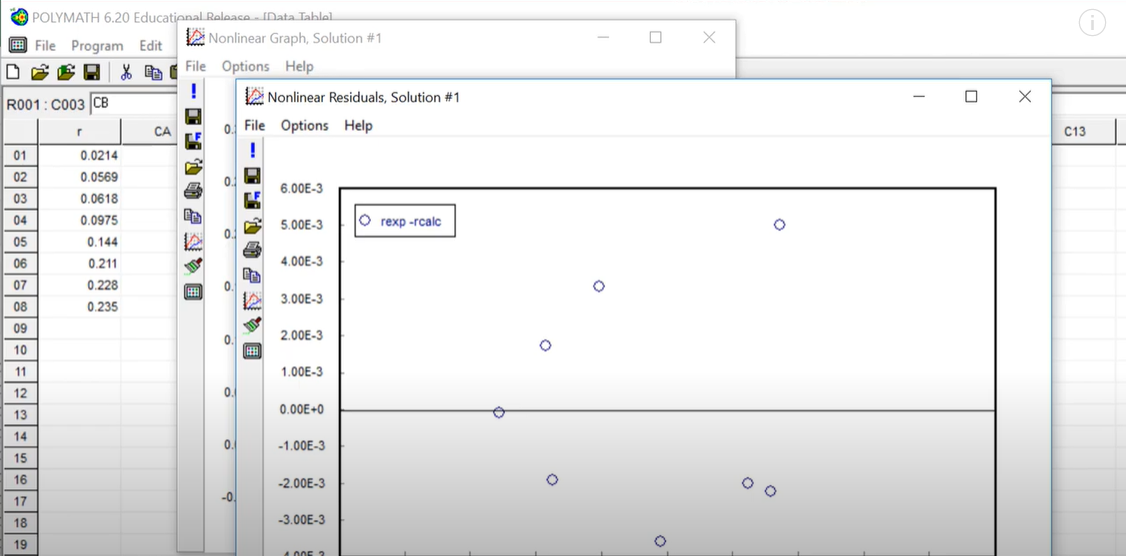
Task: Click the blue exclamation icon in Residuals window
Action: coord(252,150)
